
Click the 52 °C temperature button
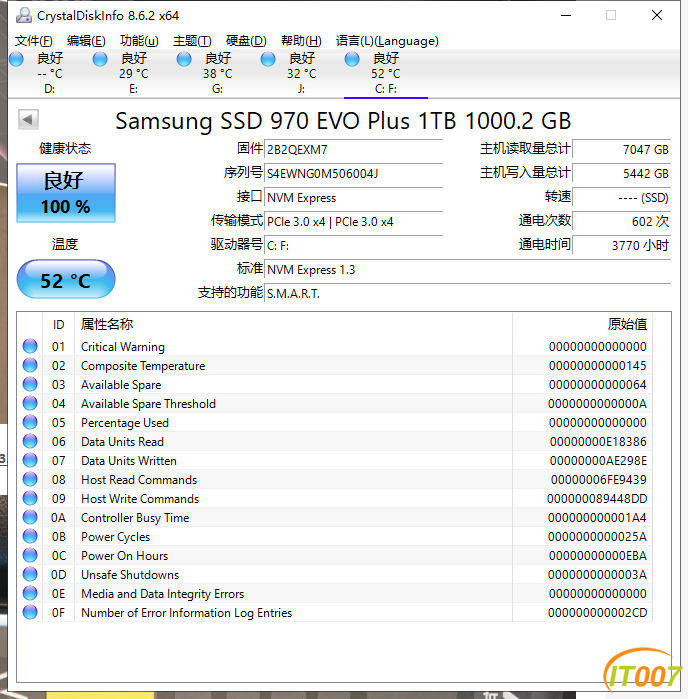point(66,280)
